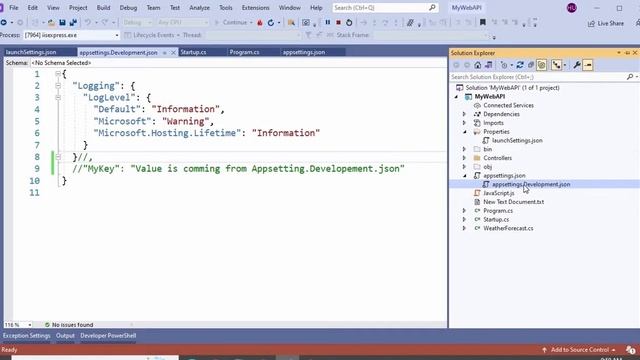Click the Home icon in Solution Explorer

(478, 65)
